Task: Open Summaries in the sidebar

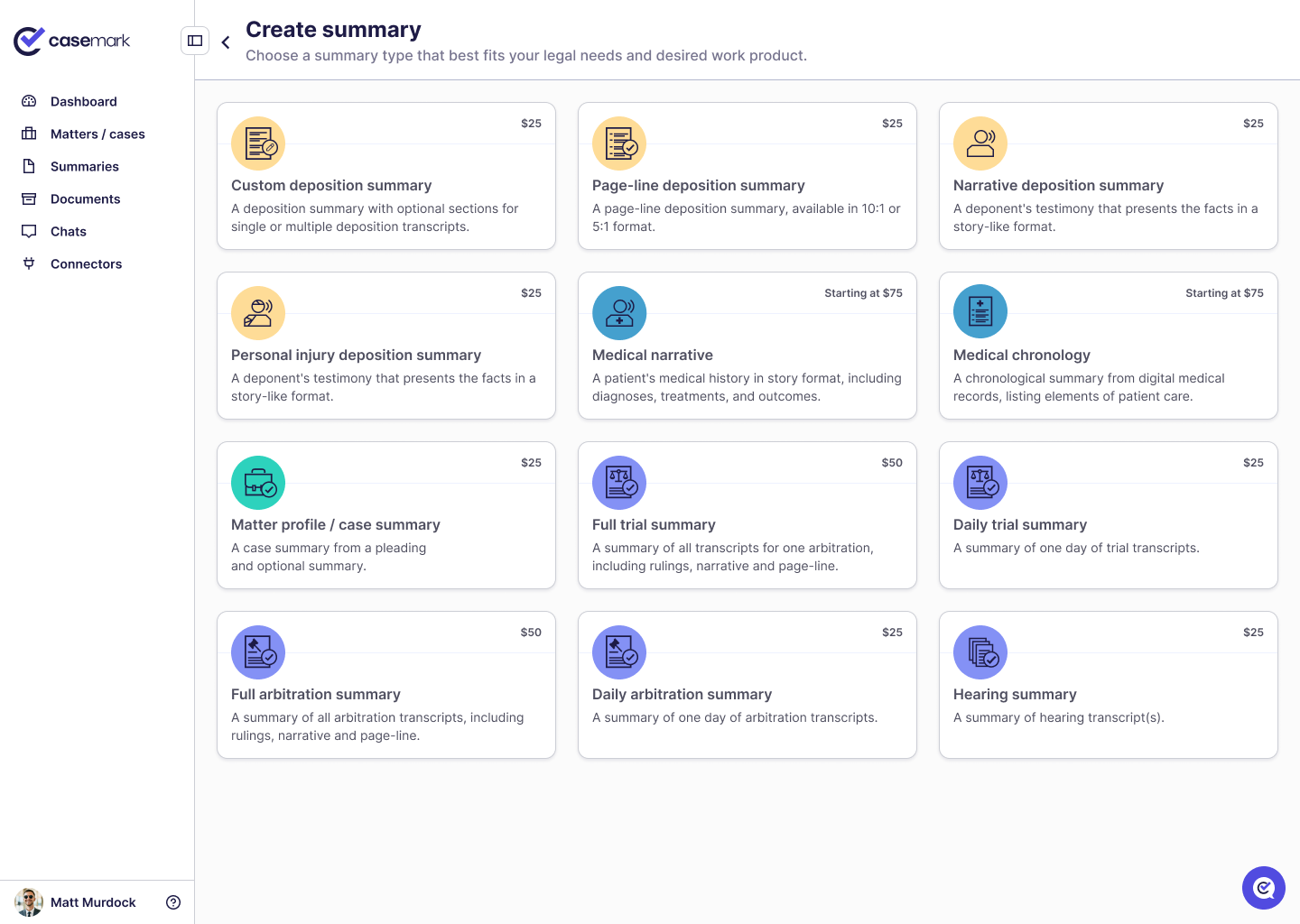Action: coord(84,167)
